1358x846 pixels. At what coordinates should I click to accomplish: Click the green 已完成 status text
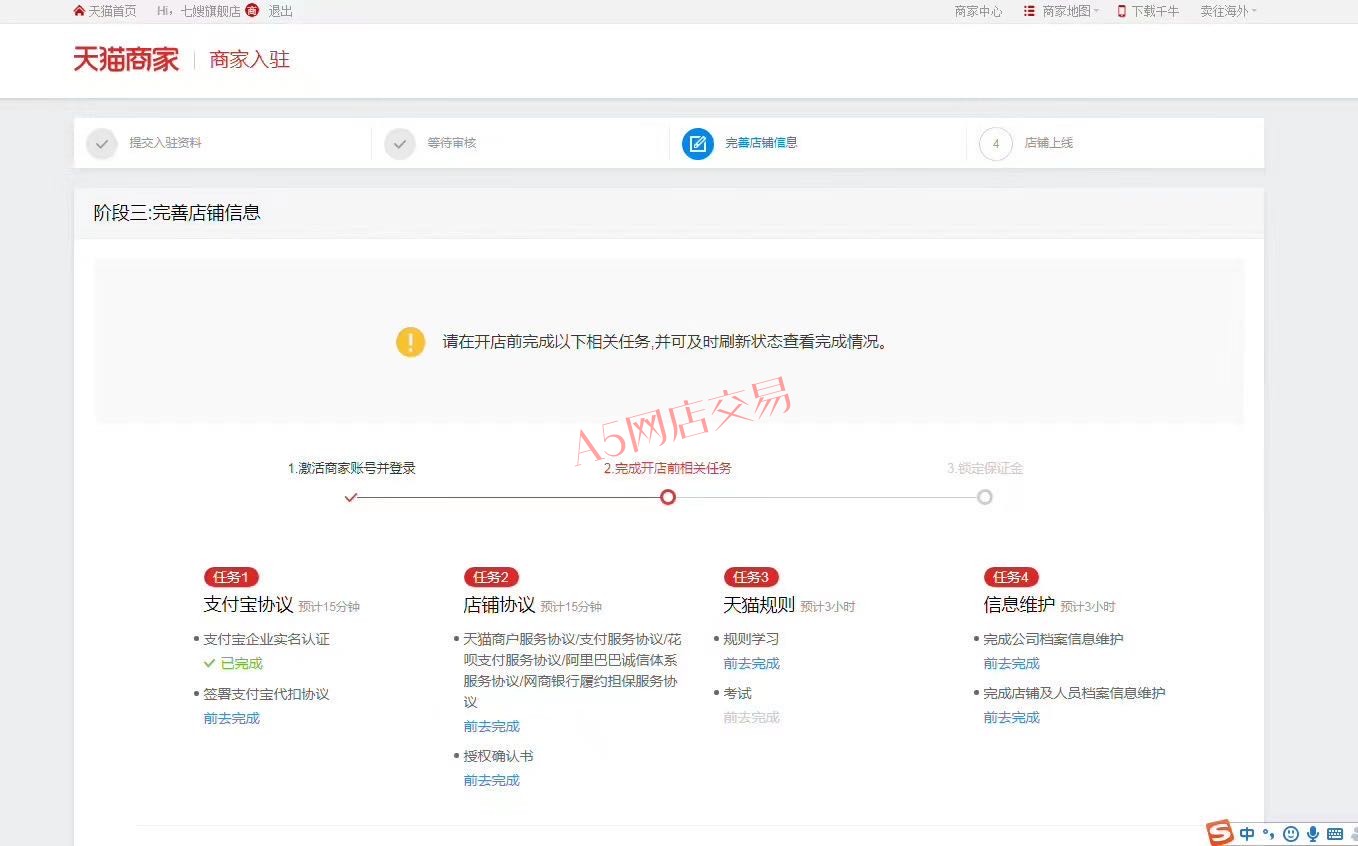pyautogui.click(x=242, y=663)
